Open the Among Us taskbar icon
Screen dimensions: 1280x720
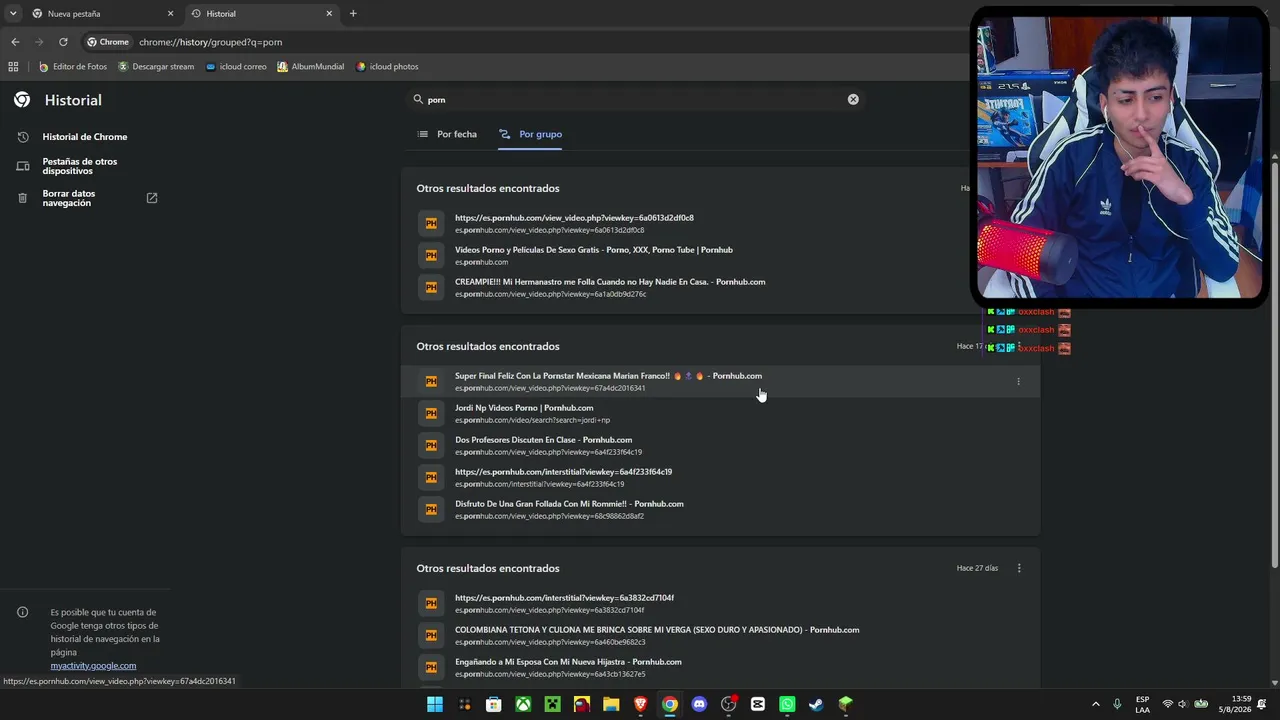[582, 704]
